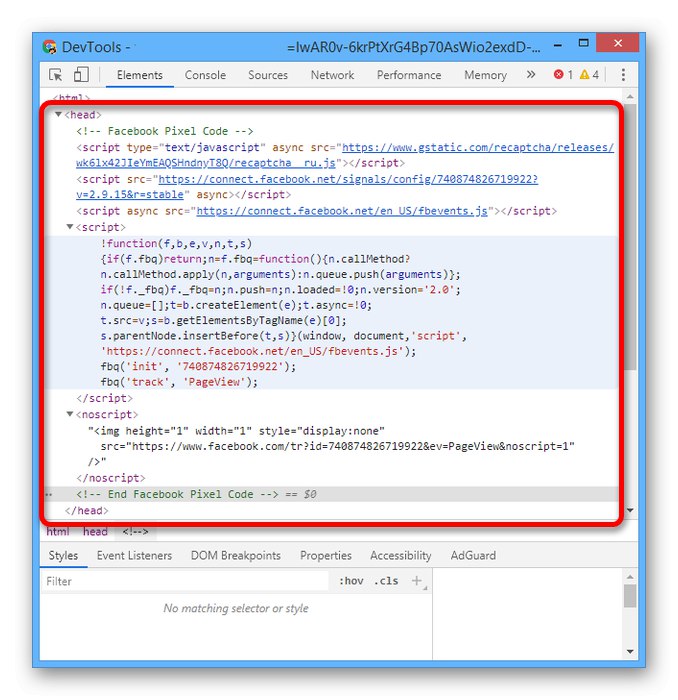Click the html breadcrumb item

[58, 531]
